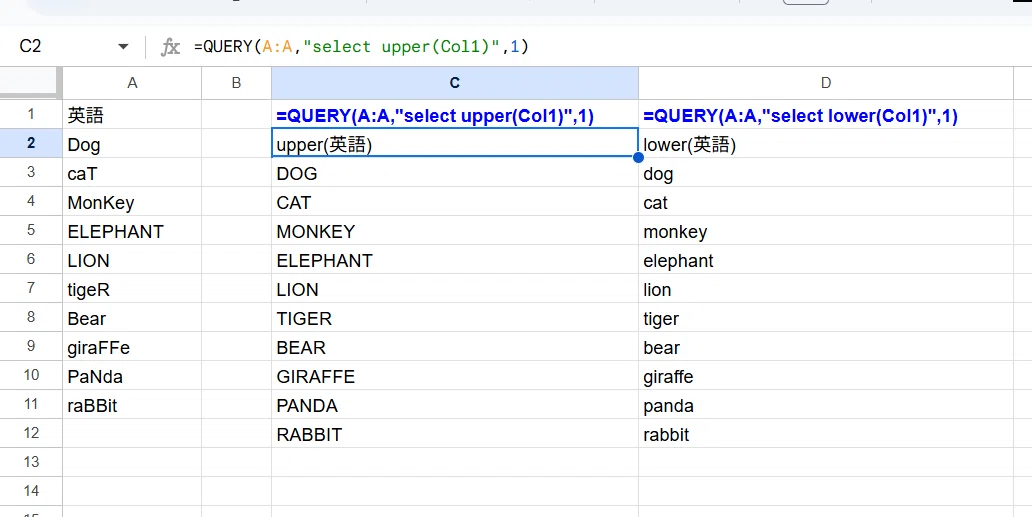
Task: Select row 12 header
Action: [x=31, y=433]
